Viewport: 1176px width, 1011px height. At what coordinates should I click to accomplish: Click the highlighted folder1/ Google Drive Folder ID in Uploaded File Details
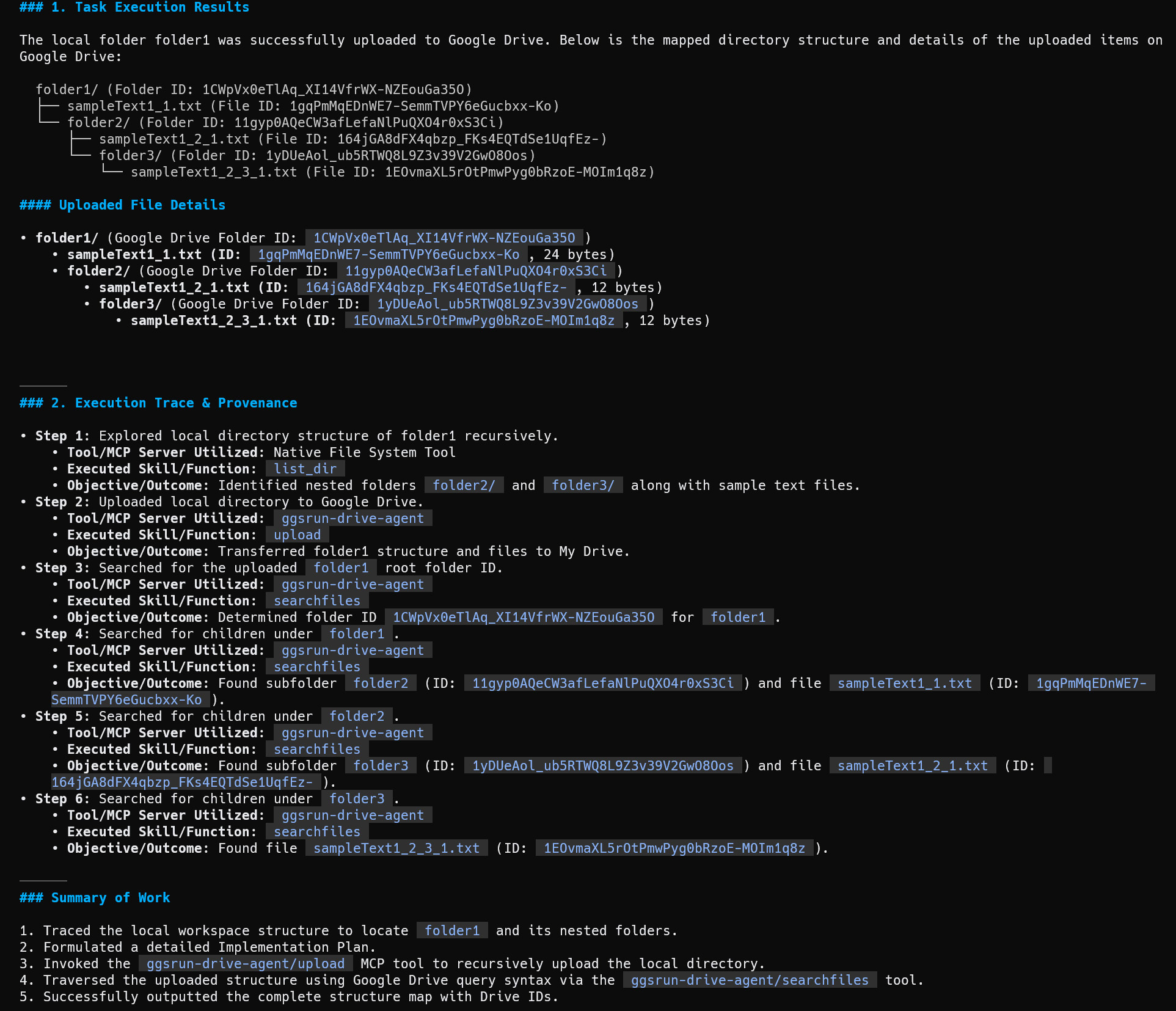[444, 238]
